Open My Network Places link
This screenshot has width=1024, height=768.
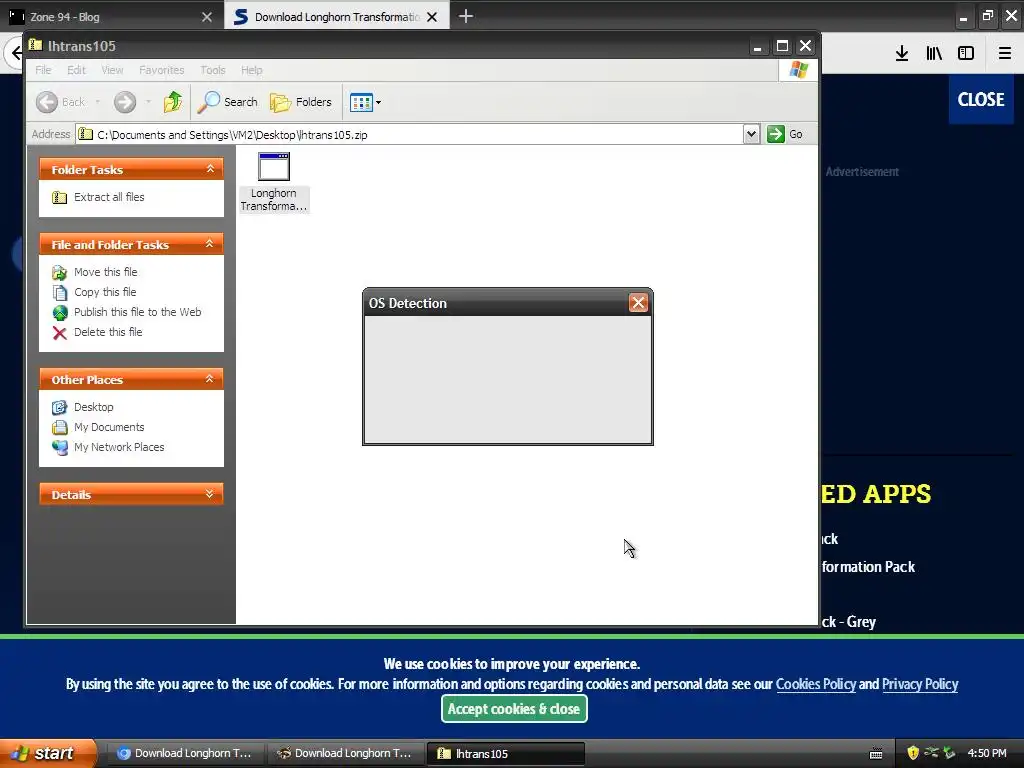point(119,447)
